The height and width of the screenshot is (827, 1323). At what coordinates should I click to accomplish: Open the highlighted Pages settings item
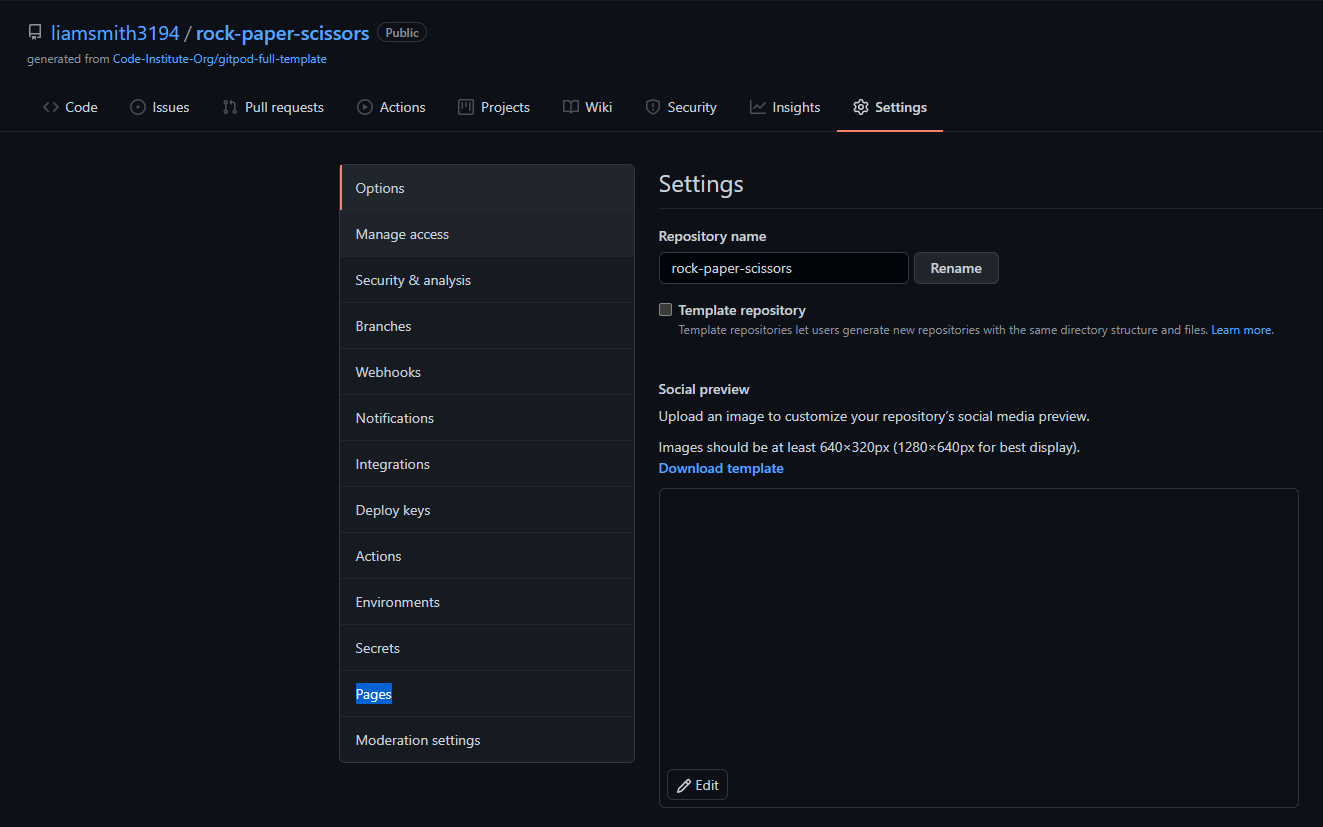click(487, 694)
